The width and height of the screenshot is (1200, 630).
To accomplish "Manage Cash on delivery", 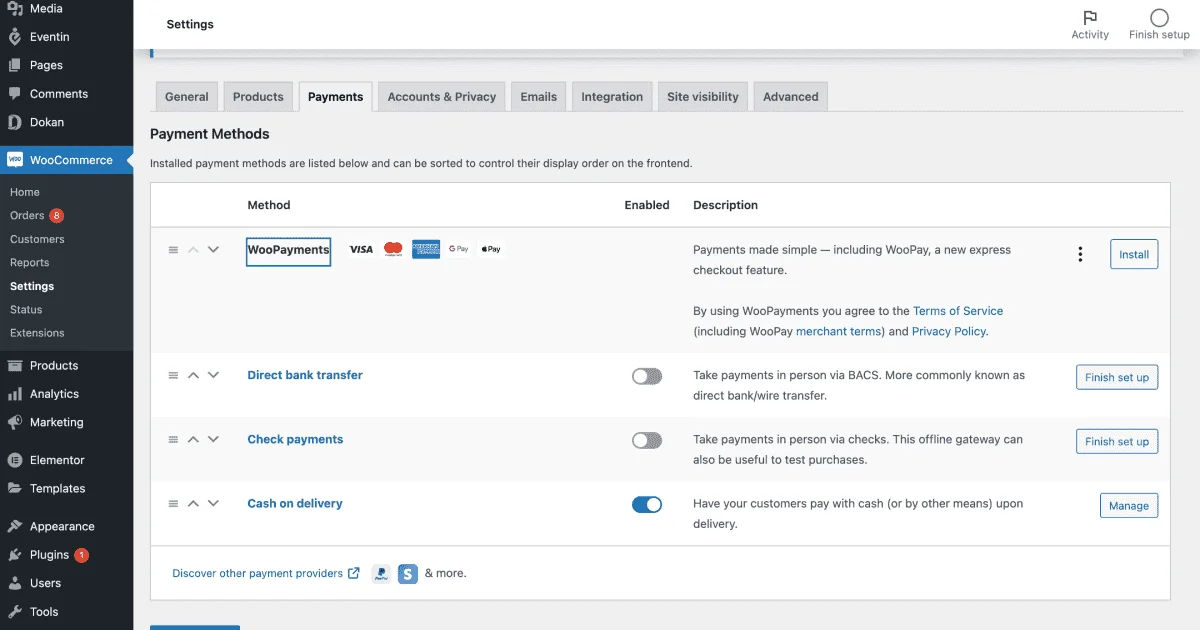I will 1129,505.
